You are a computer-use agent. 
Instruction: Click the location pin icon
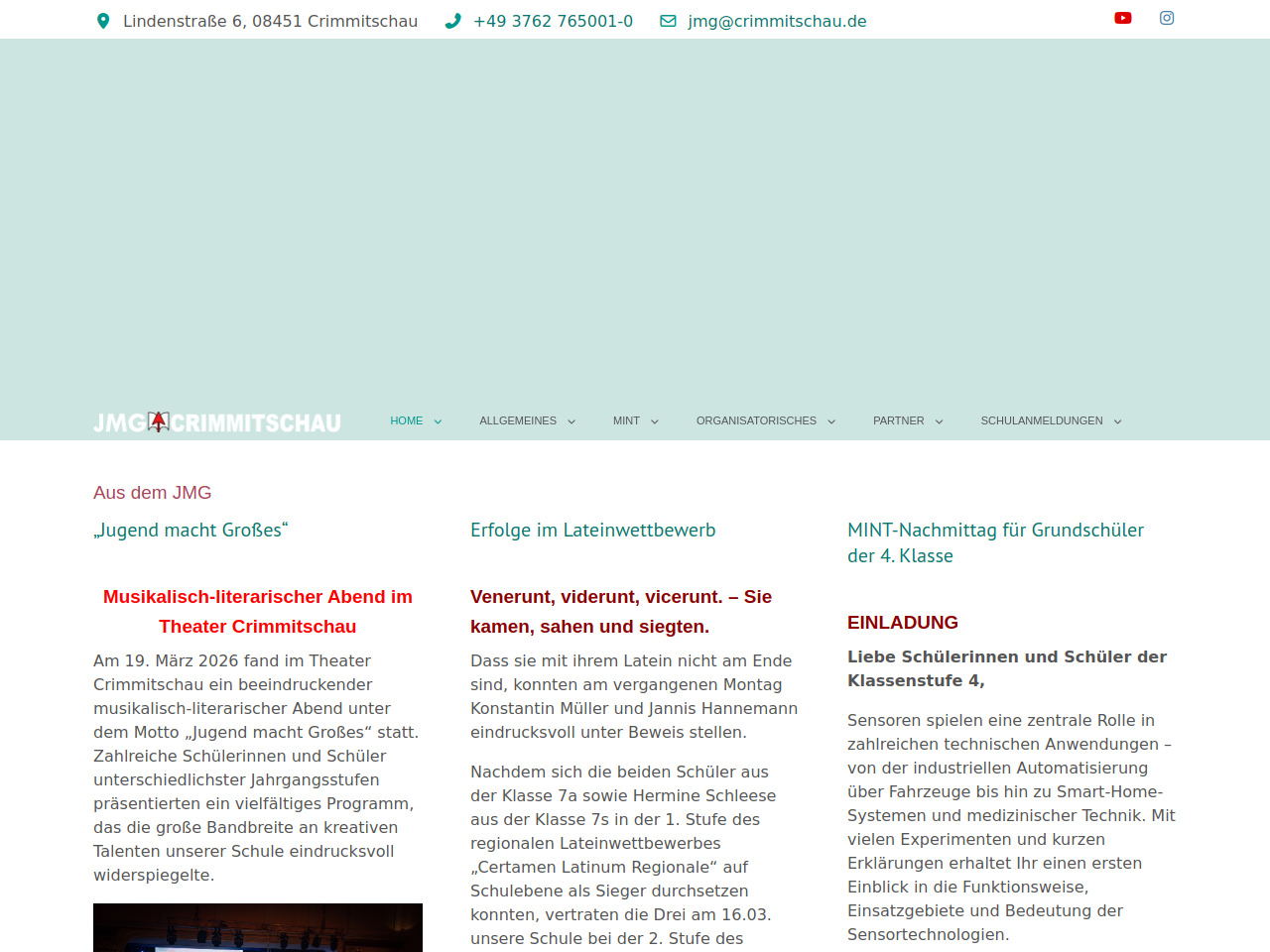[x=103, y=21]
